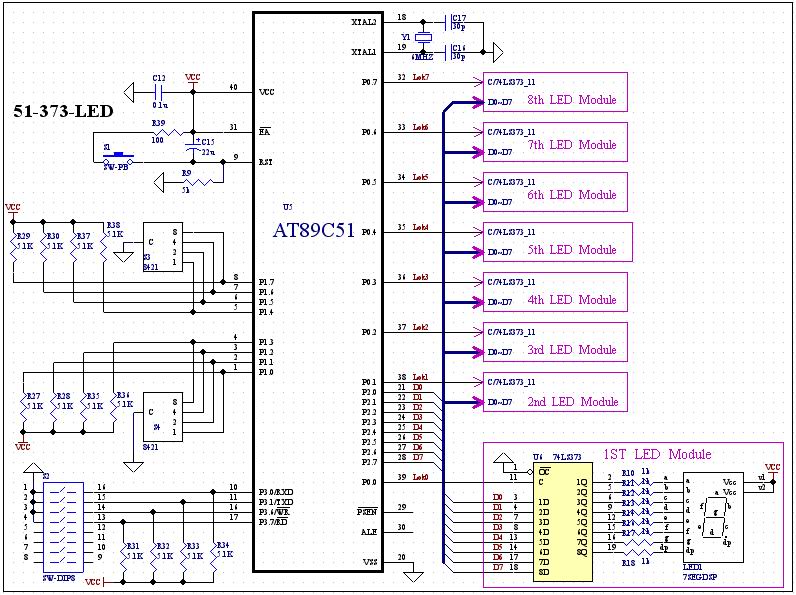The image size is (796, 595).
Task: Click the XTAL2 pin label
Action: coord(363,22)
